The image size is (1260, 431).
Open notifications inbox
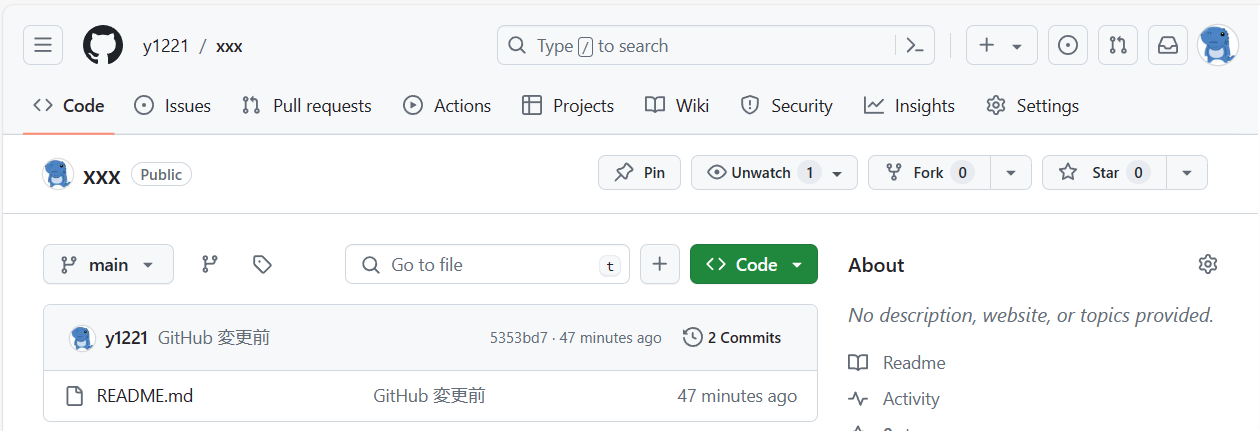(x=1168, y=45)
